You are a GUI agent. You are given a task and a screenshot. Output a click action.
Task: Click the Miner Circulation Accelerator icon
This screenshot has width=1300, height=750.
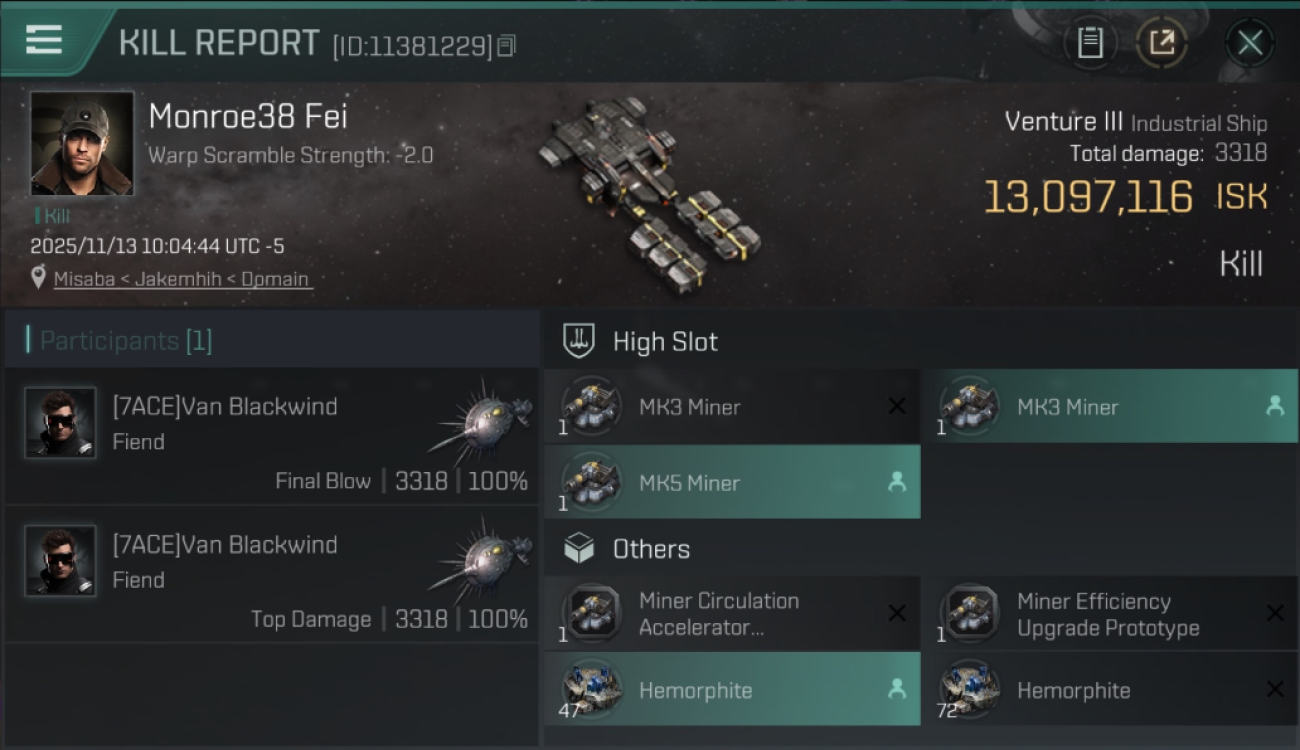tap(591, 613)
